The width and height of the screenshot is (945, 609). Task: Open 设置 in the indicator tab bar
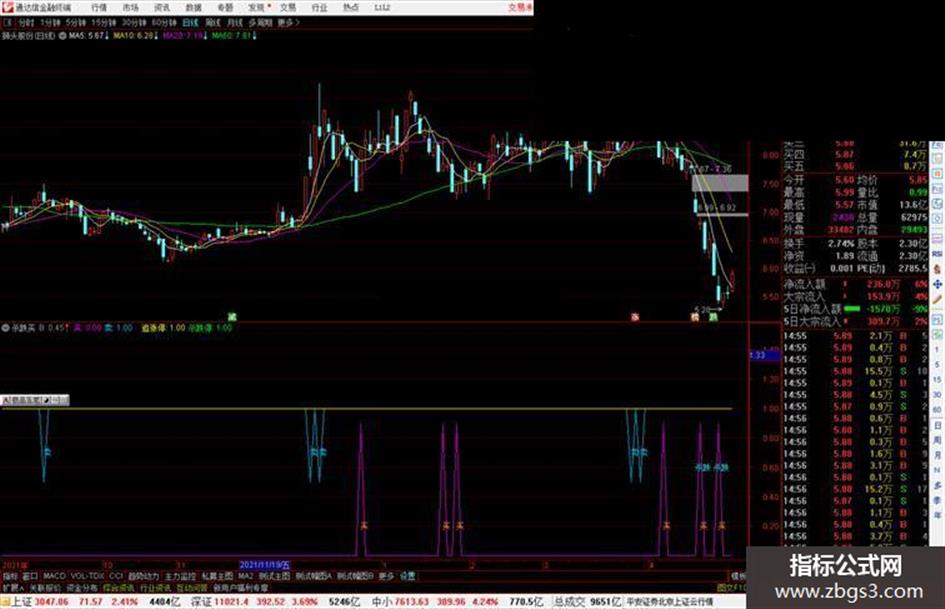click(408, 576)
